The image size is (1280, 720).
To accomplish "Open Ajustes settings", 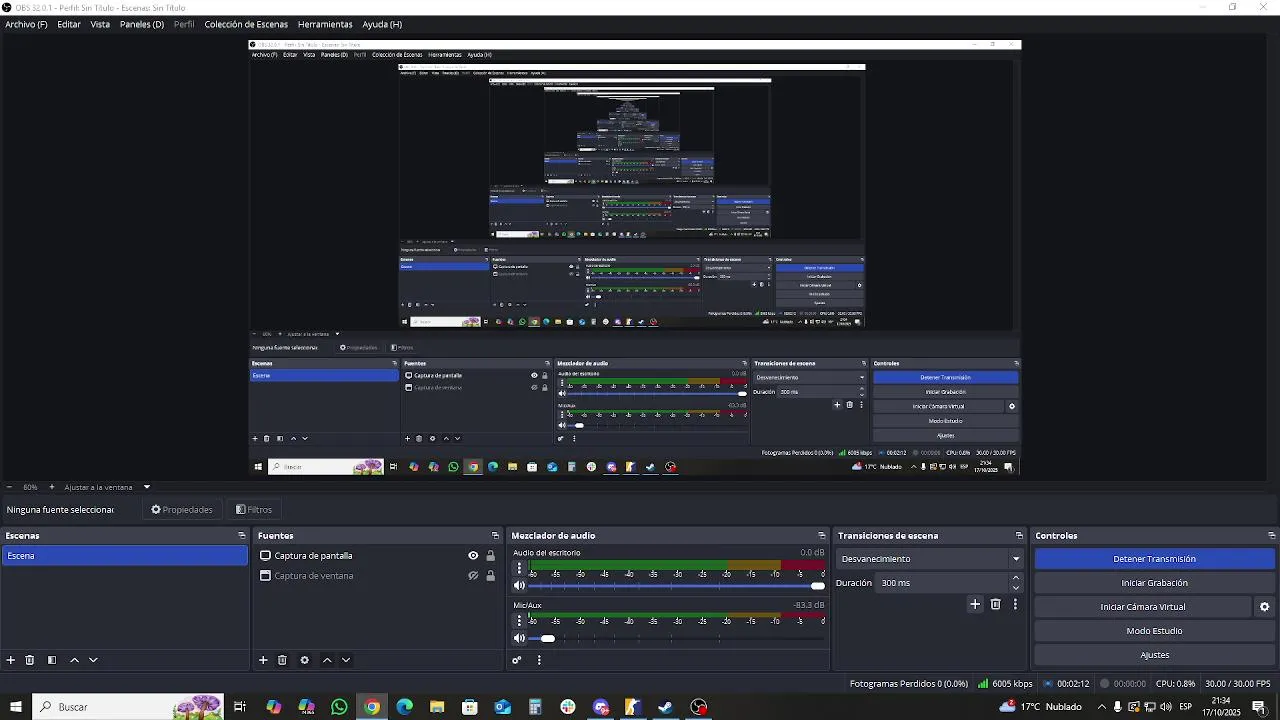I will 1154,655.
